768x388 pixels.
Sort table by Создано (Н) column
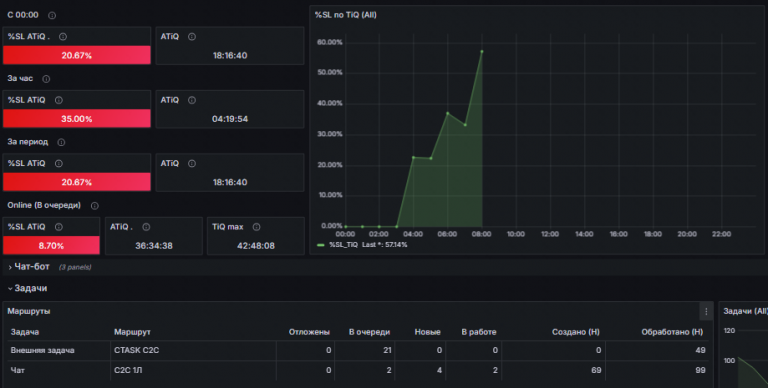click(x=576, y=332)
